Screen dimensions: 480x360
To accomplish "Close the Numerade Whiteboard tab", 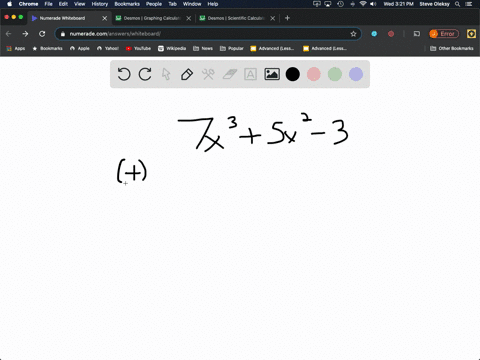I will [105, 18].
